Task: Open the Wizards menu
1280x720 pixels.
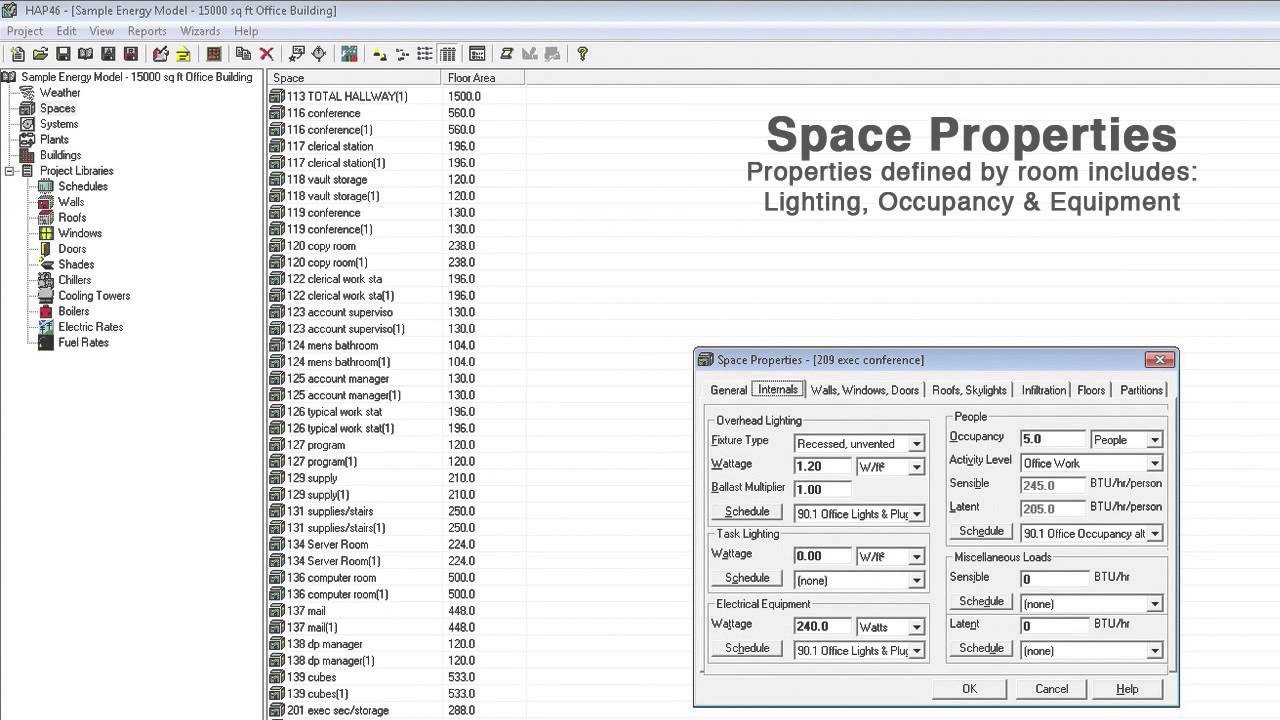Action: (200, 31)
